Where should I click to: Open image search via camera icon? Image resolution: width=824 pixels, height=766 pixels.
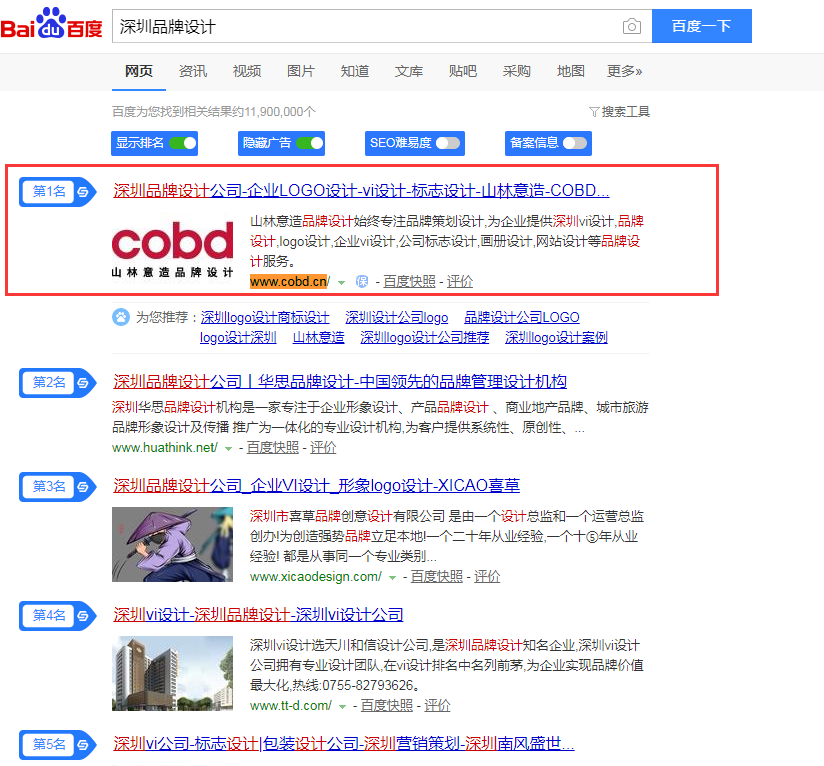click(631, 26)
